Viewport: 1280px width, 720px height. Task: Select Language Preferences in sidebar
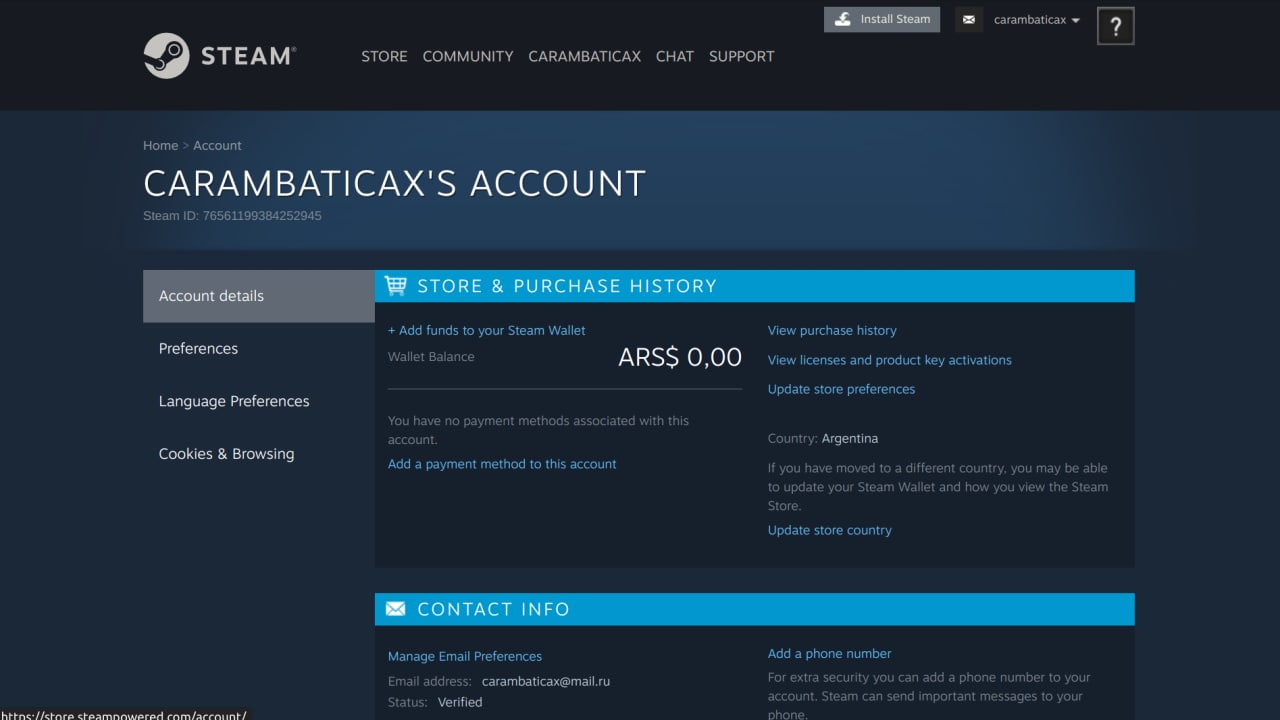pyautogui.click(x=259, y=401)
